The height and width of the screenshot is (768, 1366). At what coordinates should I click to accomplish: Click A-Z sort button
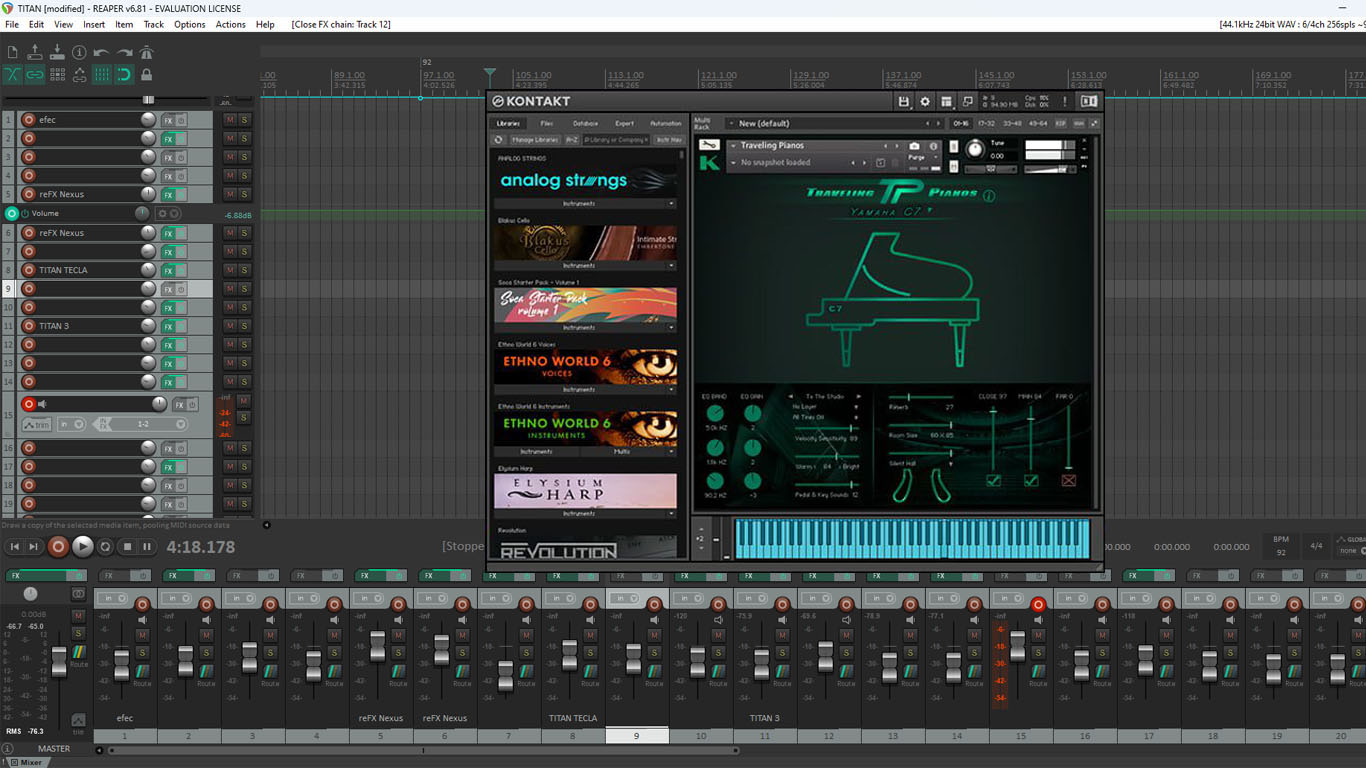tap(572, 140)
